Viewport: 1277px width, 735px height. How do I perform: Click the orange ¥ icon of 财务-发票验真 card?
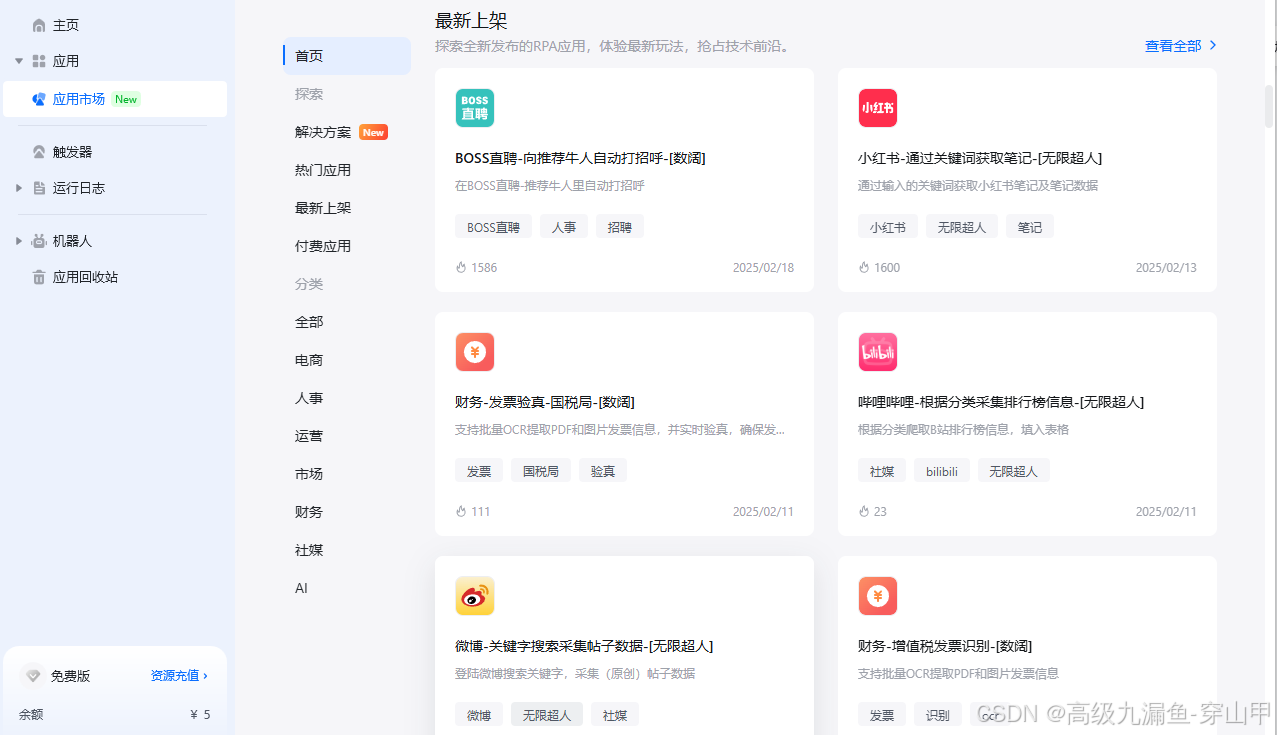(x=475, y=352)
